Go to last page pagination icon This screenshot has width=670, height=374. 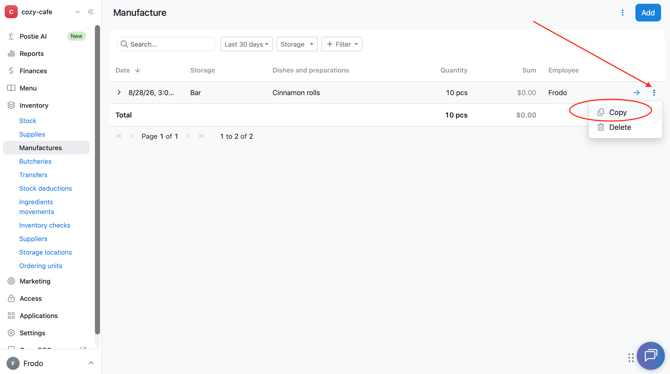pos(200,136)
